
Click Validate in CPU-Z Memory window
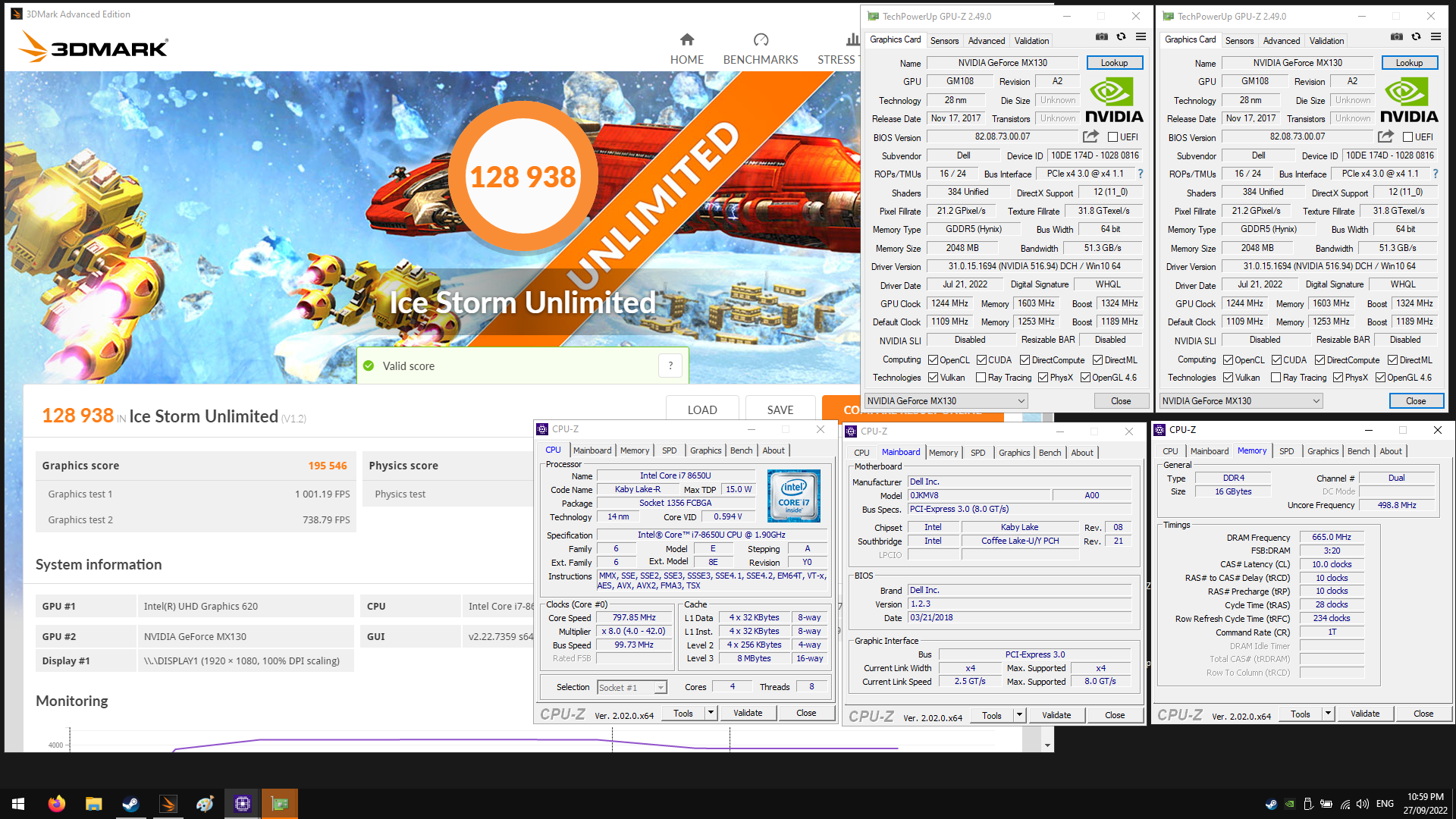point(1365,714)
